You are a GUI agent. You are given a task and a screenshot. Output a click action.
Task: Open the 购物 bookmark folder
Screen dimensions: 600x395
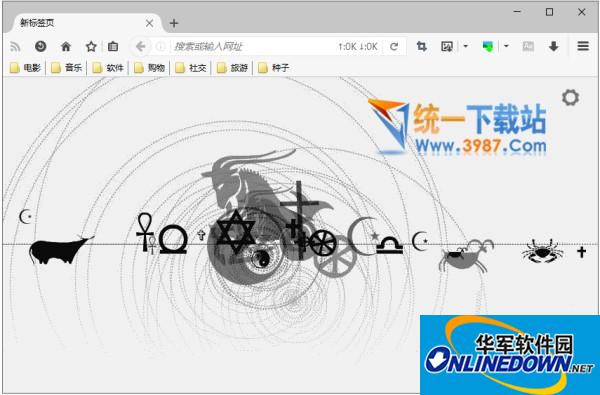tap(149, 68)
